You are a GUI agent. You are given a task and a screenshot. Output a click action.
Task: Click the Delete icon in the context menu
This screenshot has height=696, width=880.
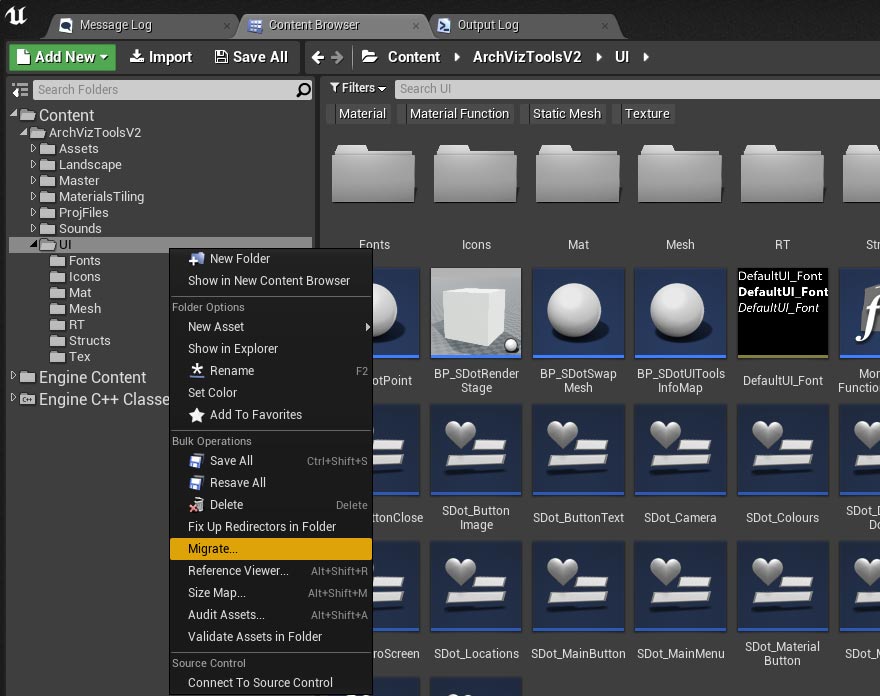point(196,505)
